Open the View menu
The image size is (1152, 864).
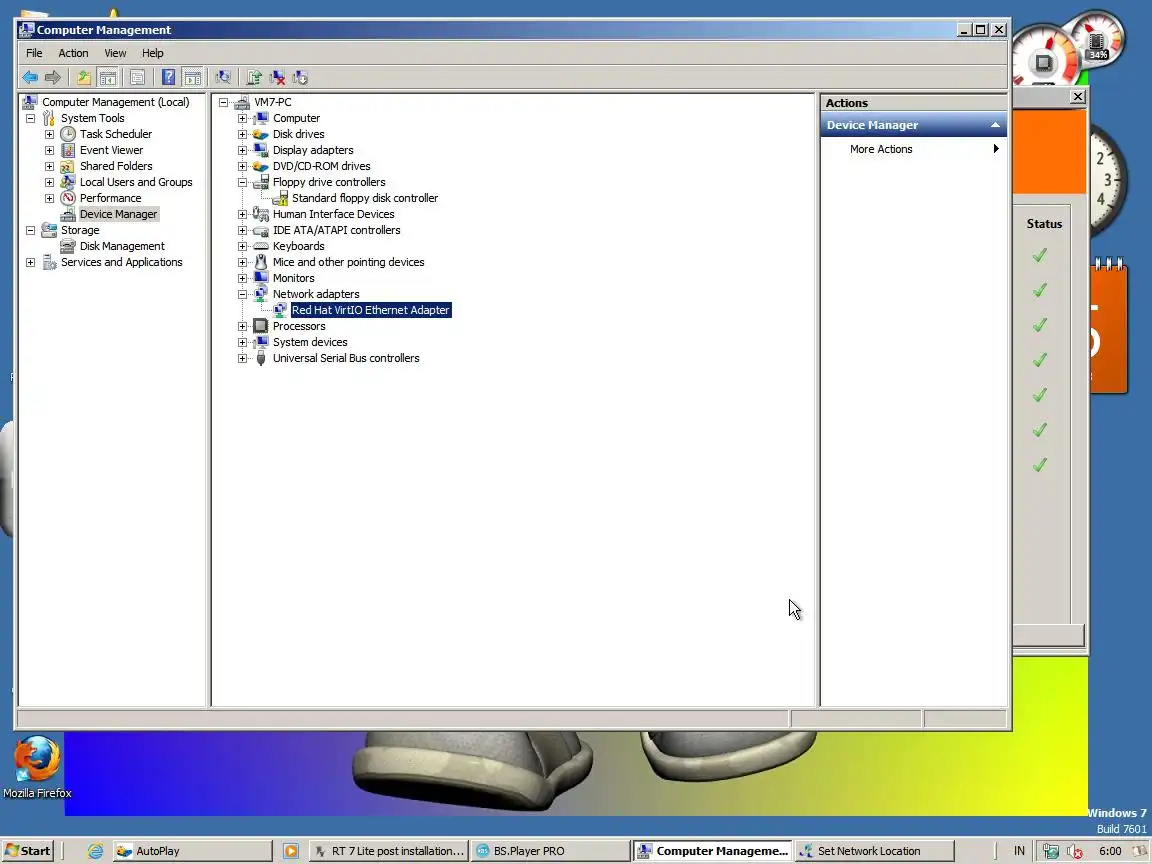(x=115, y=53)
